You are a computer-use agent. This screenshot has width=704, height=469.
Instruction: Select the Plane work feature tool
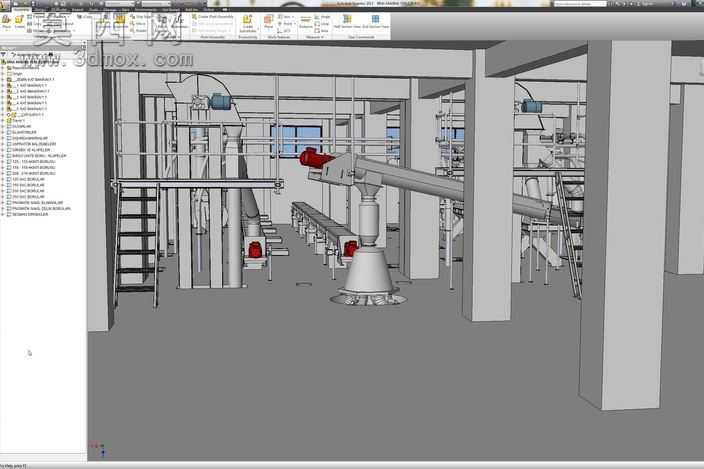[268, 21]
